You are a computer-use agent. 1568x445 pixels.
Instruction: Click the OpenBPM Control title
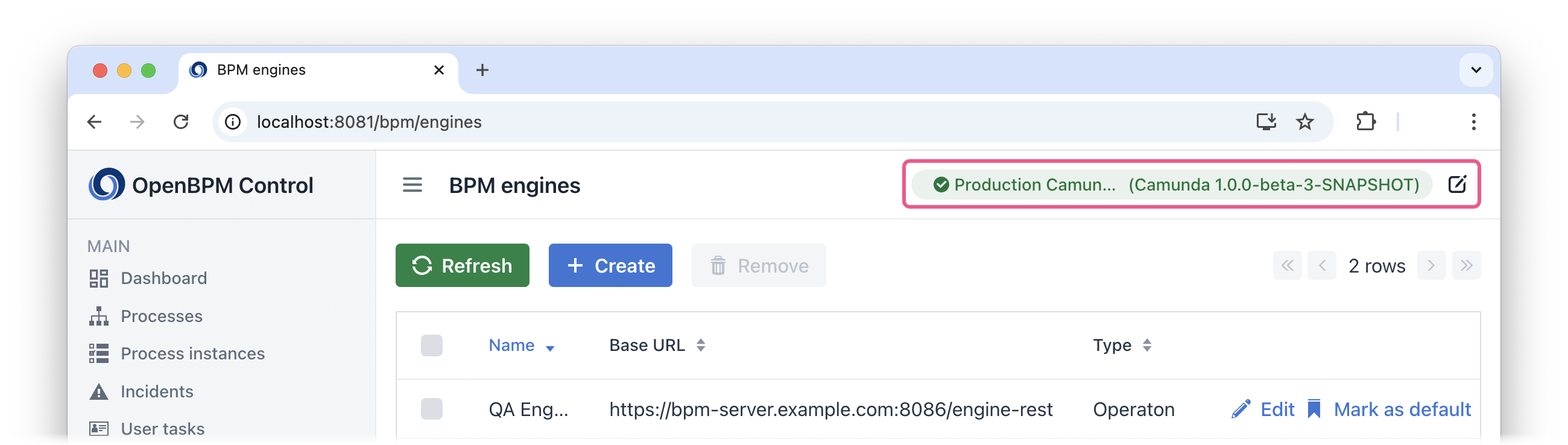[222, 185]
